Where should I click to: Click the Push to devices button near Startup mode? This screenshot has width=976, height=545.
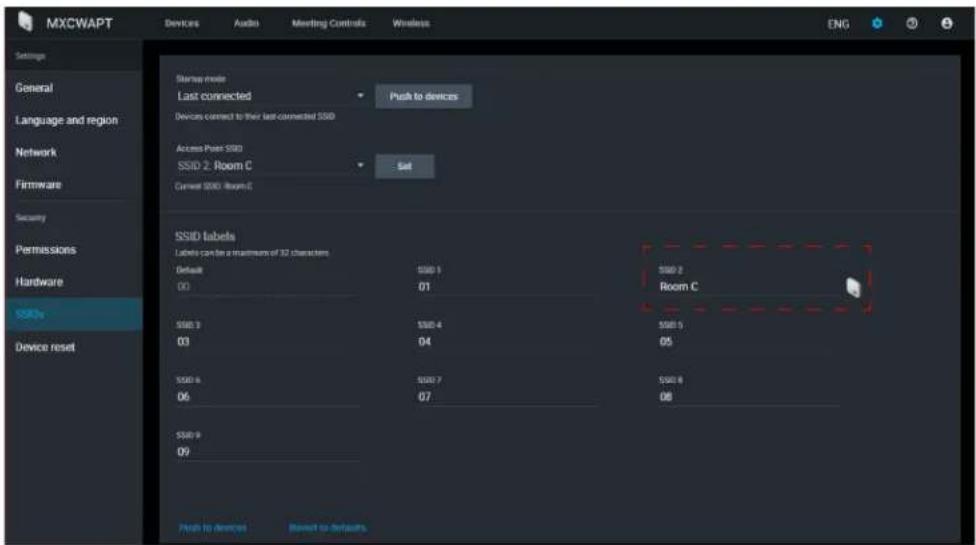[x=423, y=96]
